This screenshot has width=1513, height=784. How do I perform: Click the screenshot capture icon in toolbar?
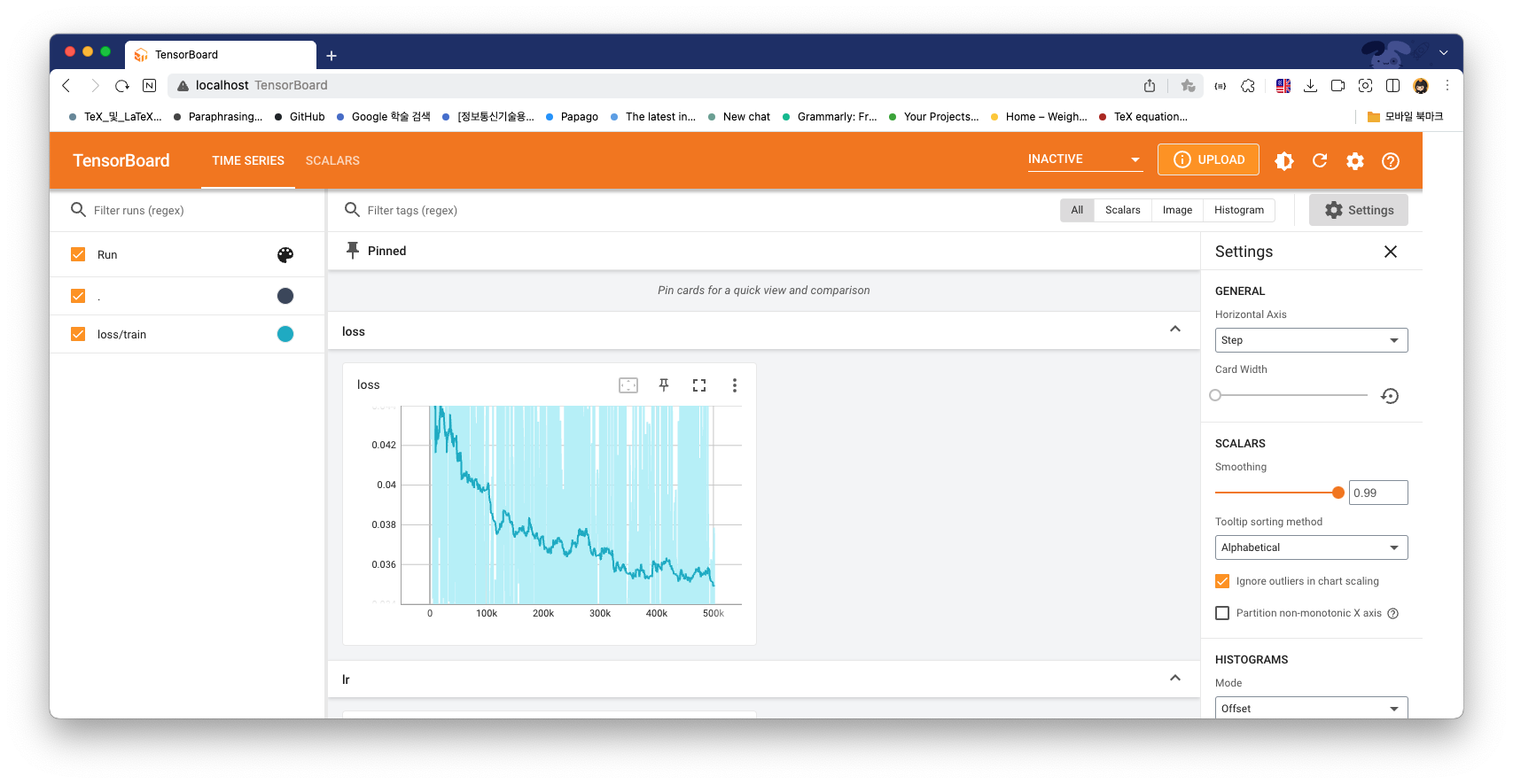pos(1366,85)
